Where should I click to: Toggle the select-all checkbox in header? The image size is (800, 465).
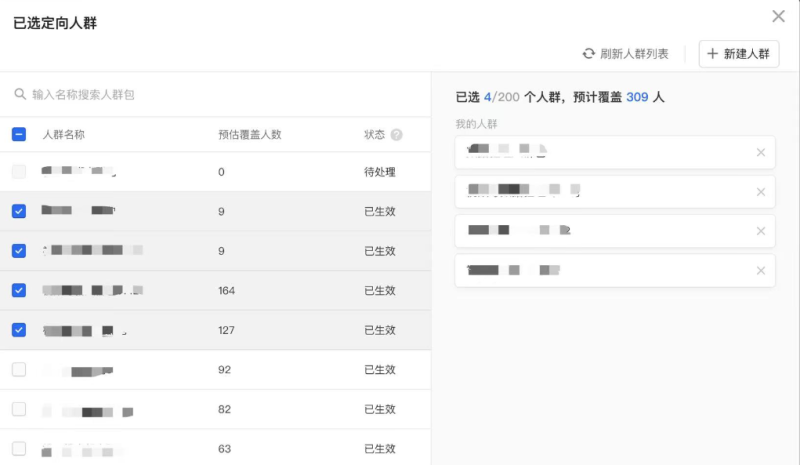click(x=19, y=134)
